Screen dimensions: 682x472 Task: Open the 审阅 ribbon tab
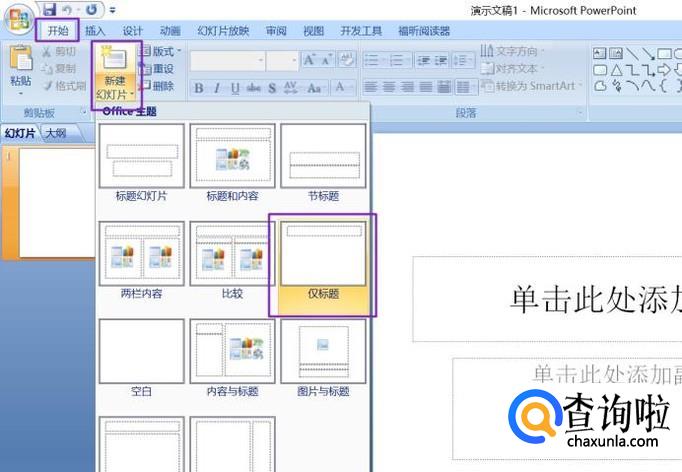276,31
